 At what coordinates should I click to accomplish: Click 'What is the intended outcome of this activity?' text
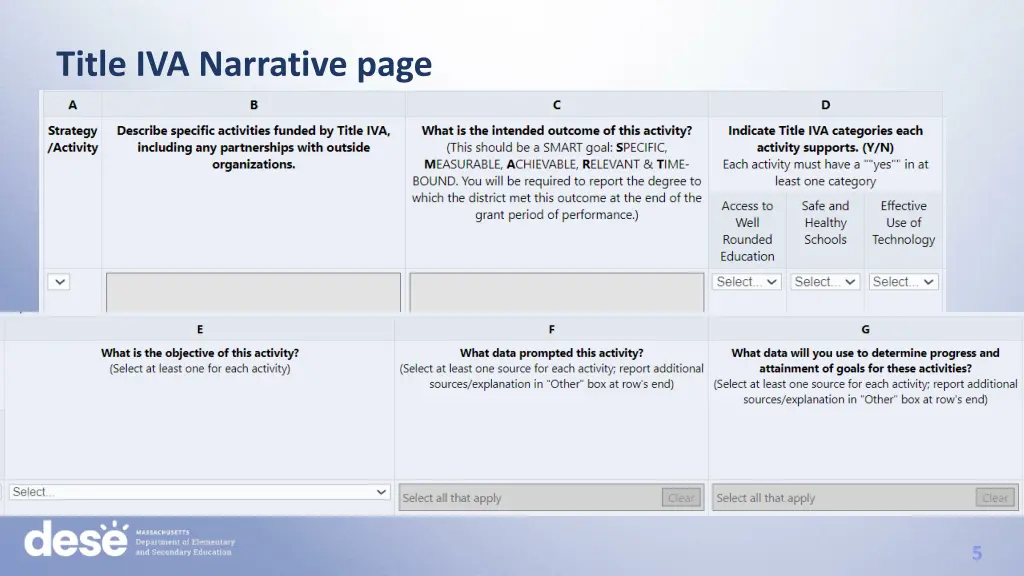(x=556, y=131)
